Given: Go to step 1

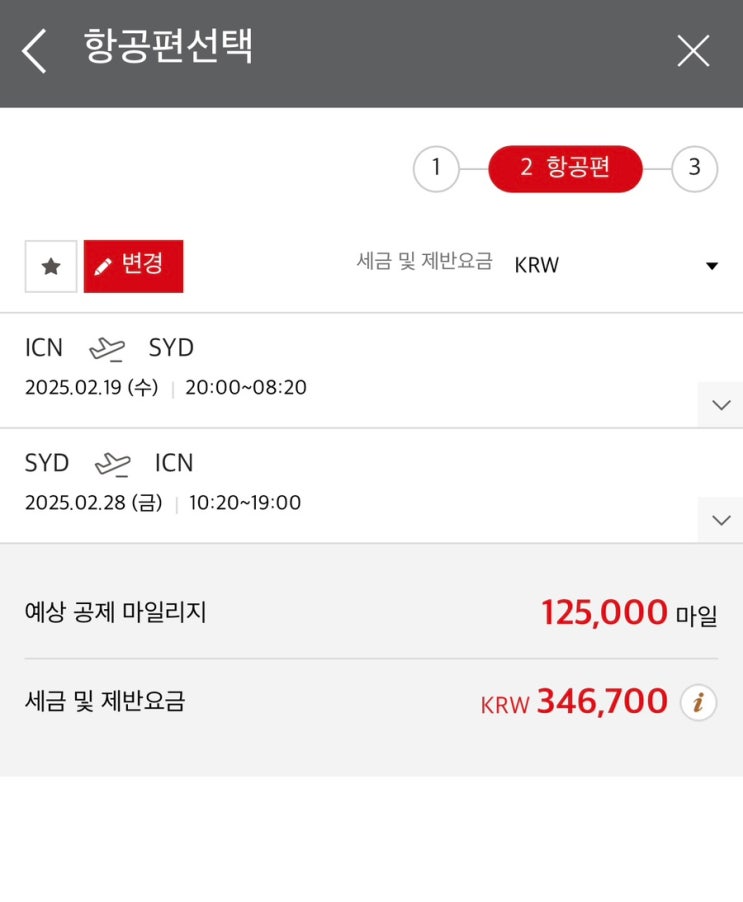Looking at the screenshot, I should [436, 168].
